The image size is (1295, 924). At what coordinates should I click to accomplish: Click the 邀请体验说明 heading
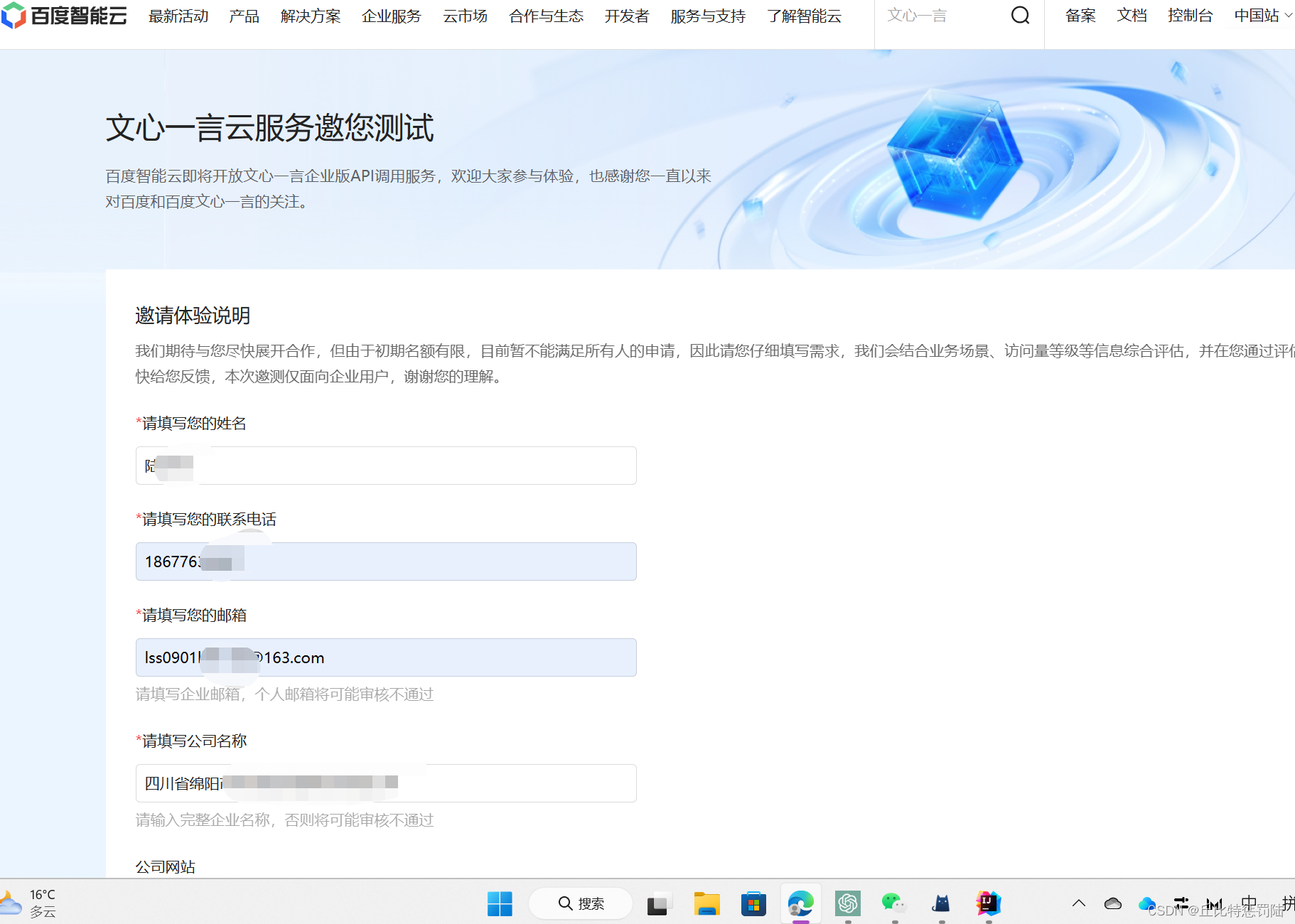[193, 316]
